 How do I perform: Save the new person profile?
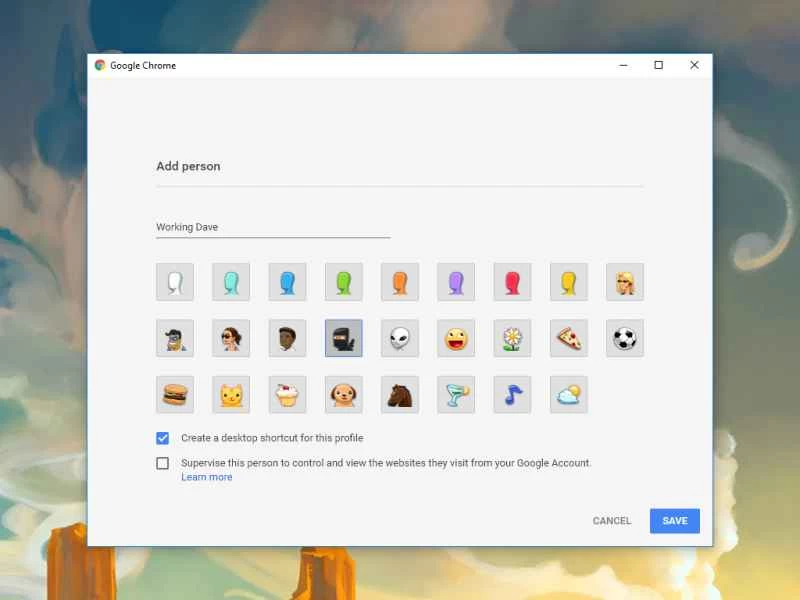pos(675,521)
